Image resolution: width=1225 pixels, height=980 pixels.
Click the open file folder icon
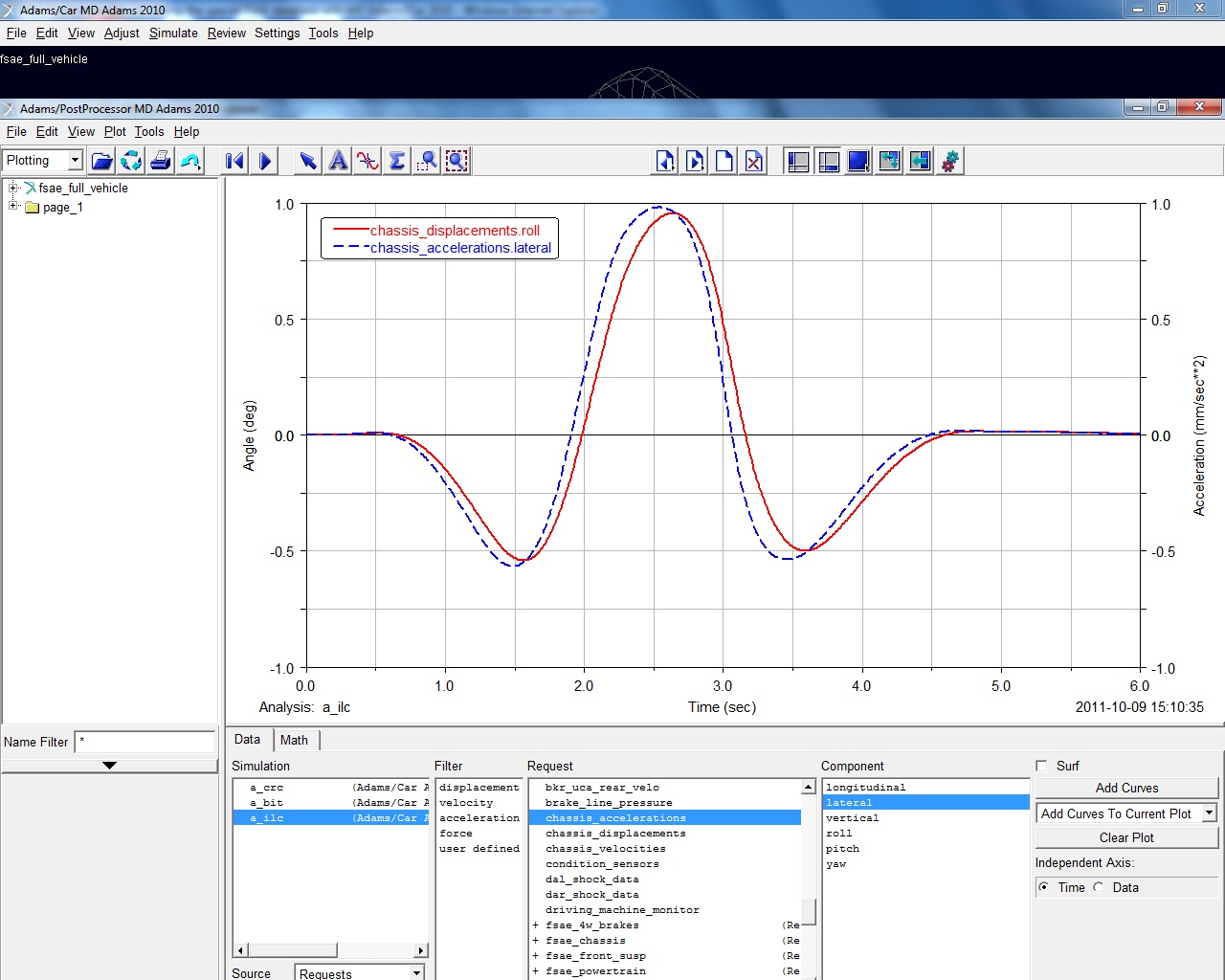click(x=101, y=161)
